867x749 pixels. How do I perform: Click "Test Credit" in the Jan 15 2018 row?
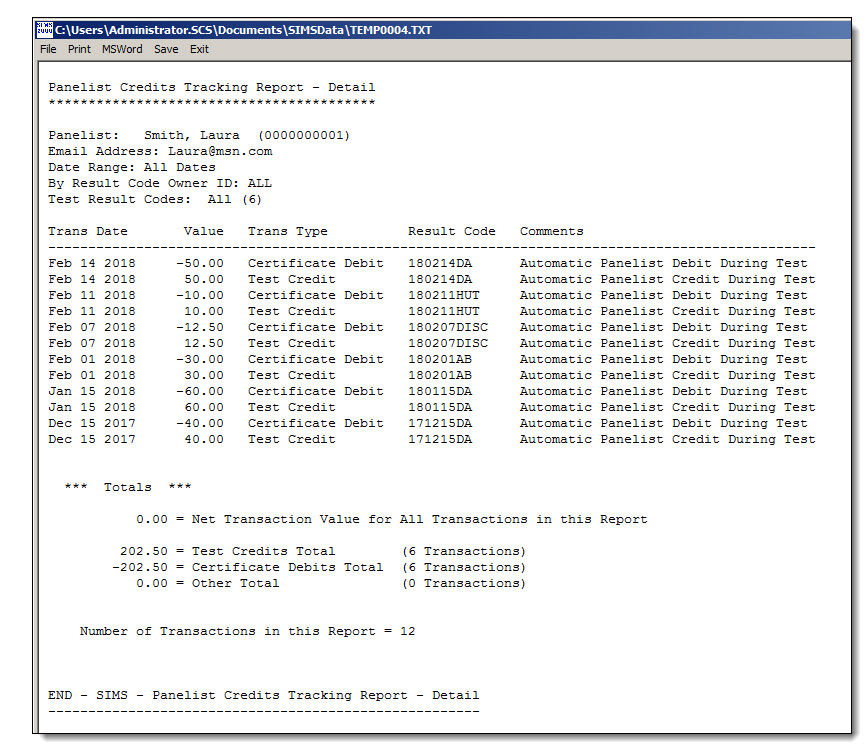(291, 408)
